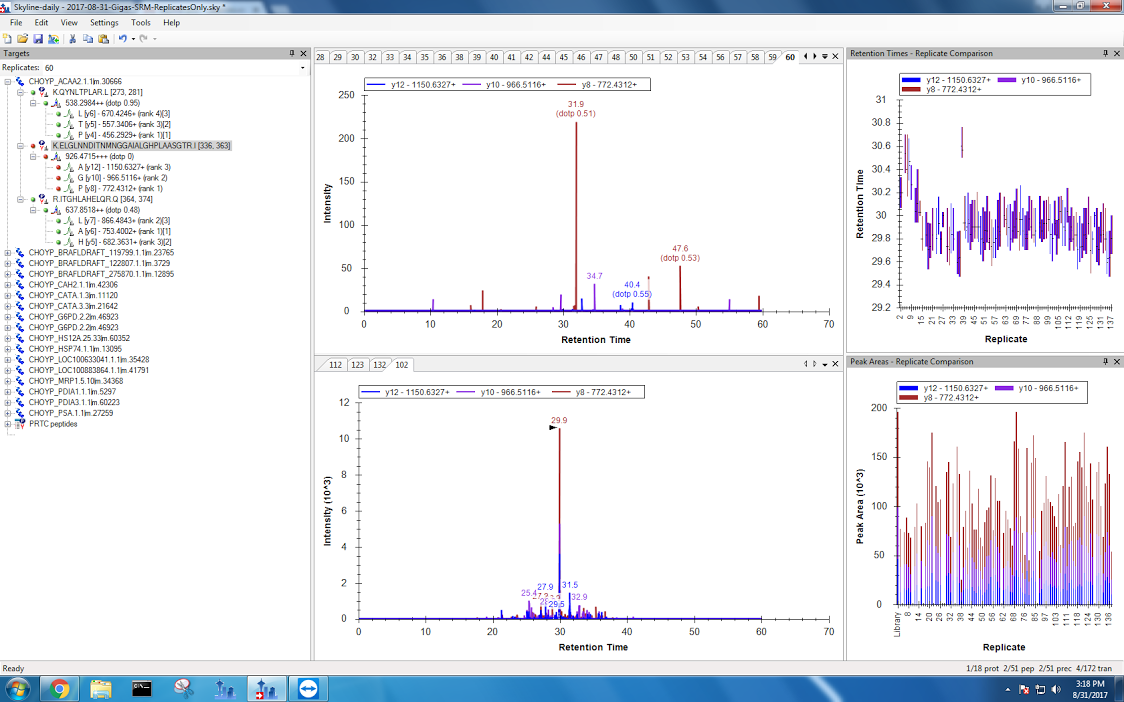This screenshot has height=702, width=1124.
Task: Click the Paste toolbar icon
Action: [103, 38]
